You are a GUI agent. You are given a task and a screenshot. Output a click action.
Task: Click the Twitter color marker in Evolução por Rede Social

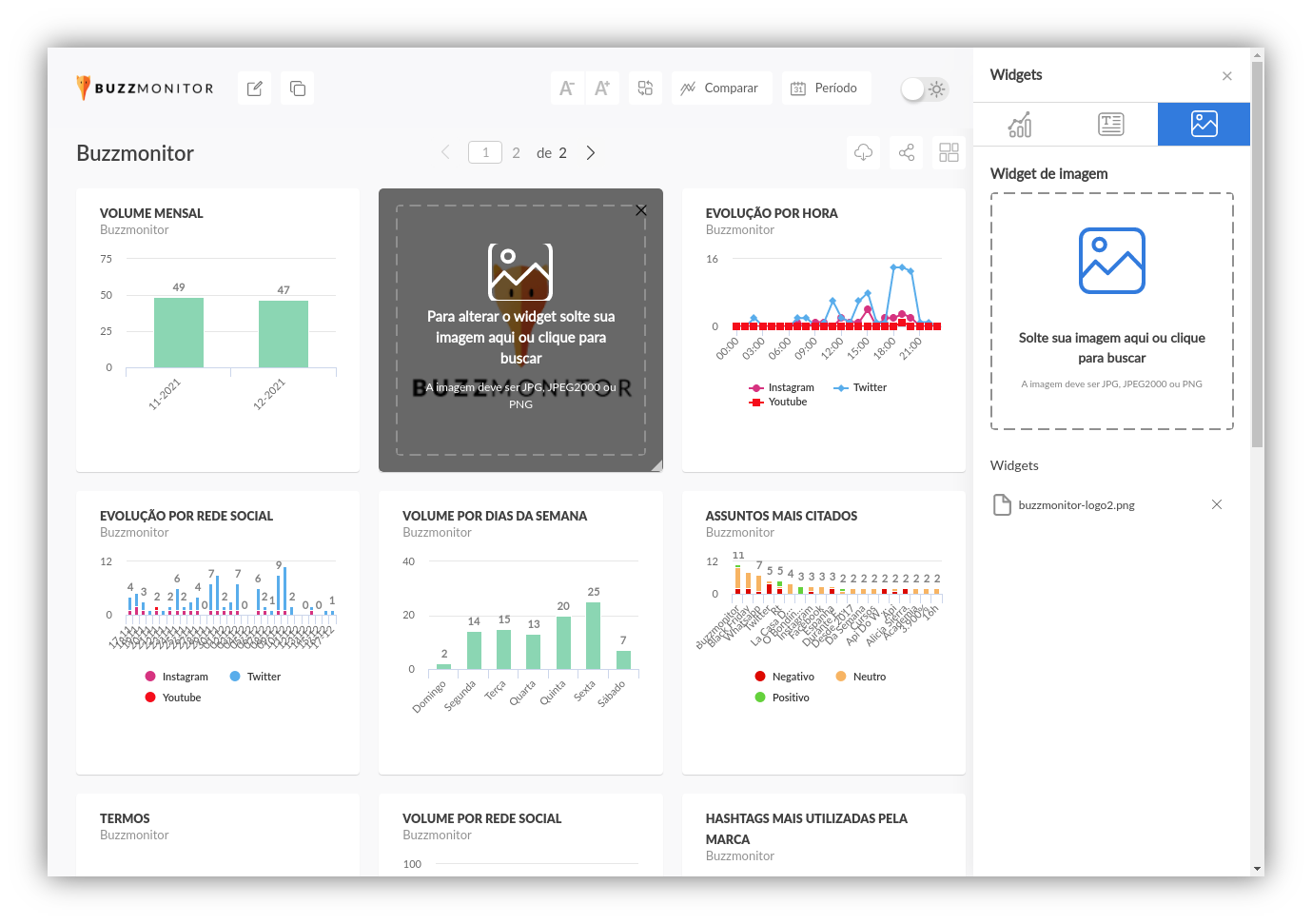tap(235, 677)
